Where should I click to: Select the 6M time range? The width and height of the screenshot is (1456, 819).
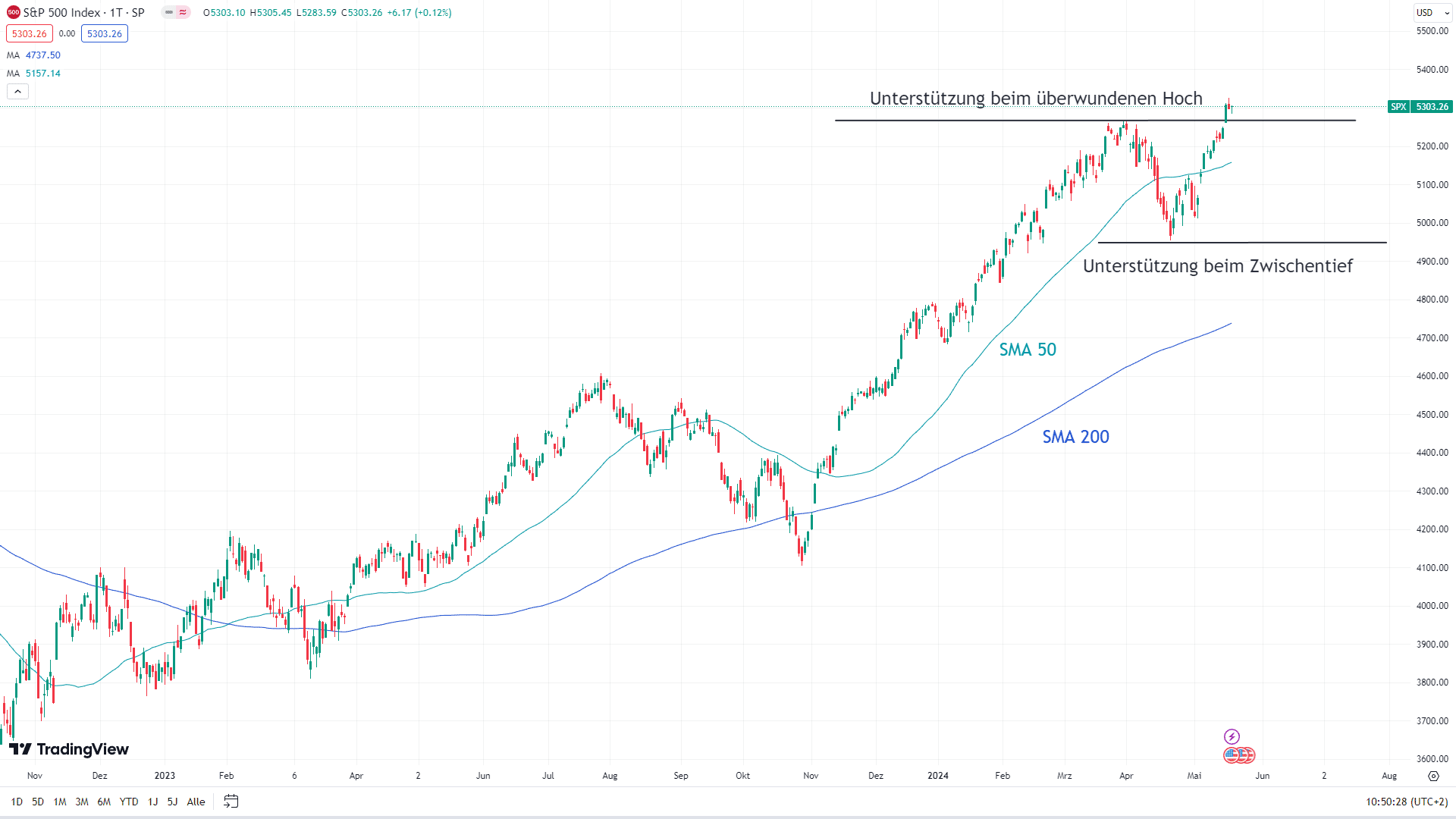pos(104,802)
